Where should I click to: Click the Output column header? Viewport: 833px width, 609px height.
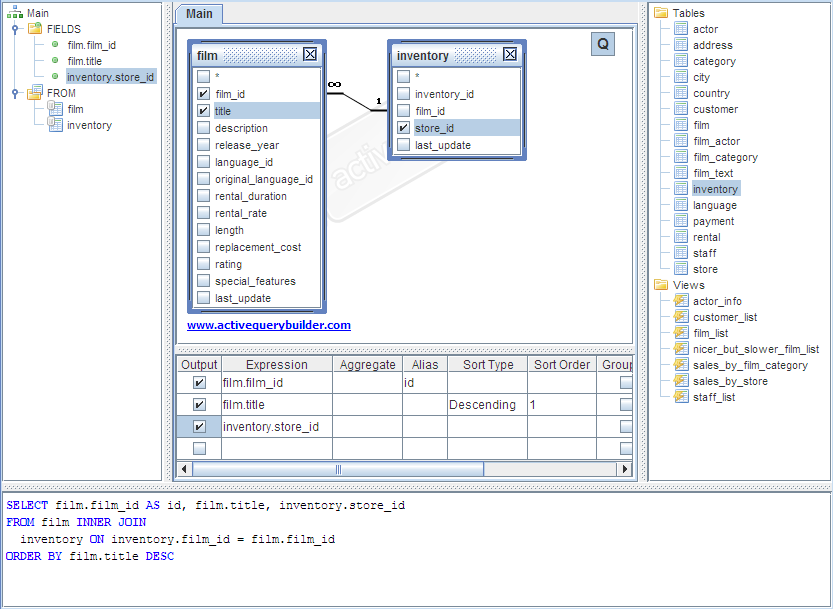[199, 364]
